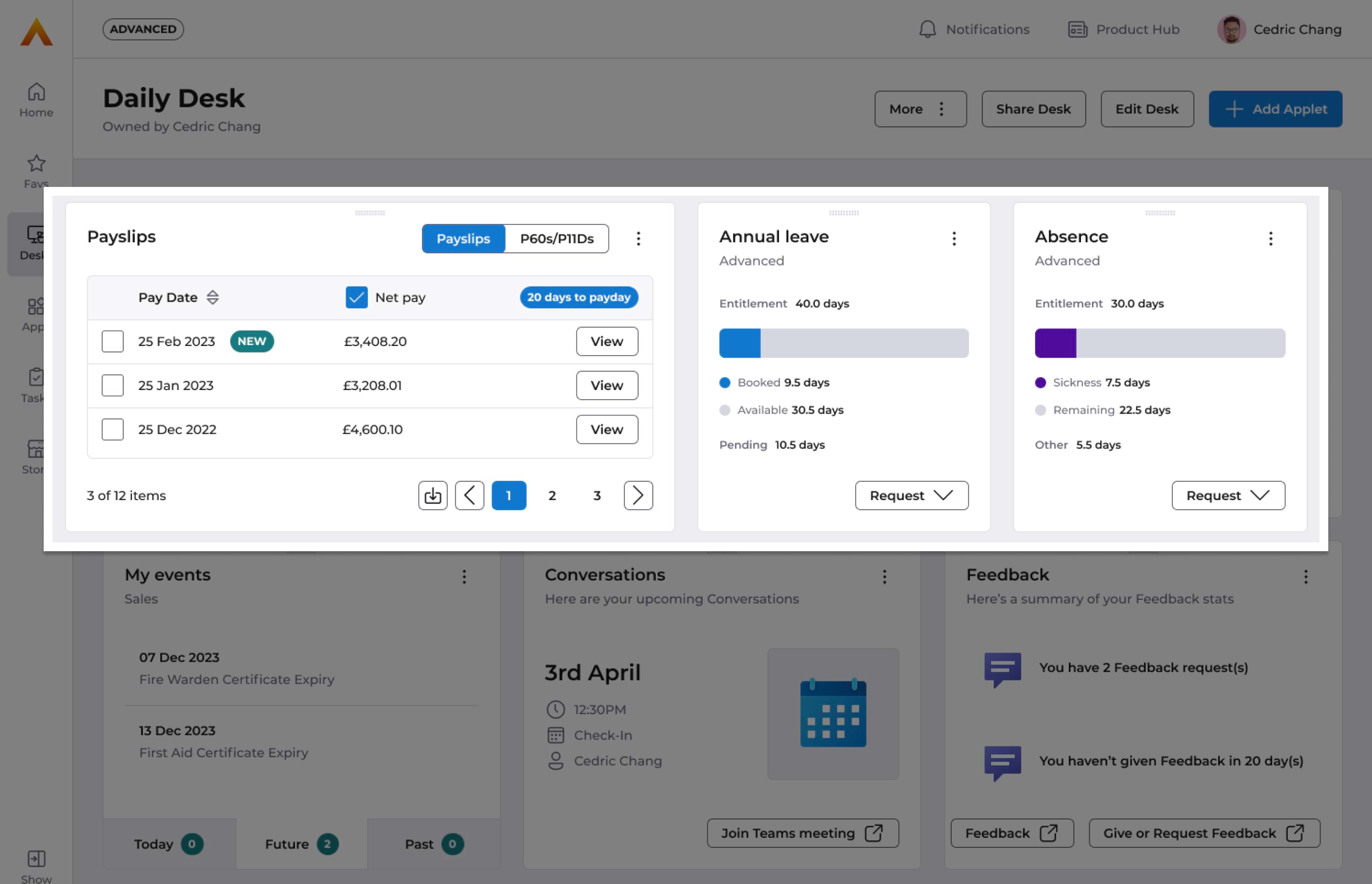Viewport: 1372px width, 884px height.
Task: Click the blue Booked legend dot
Action: [724, 383]
